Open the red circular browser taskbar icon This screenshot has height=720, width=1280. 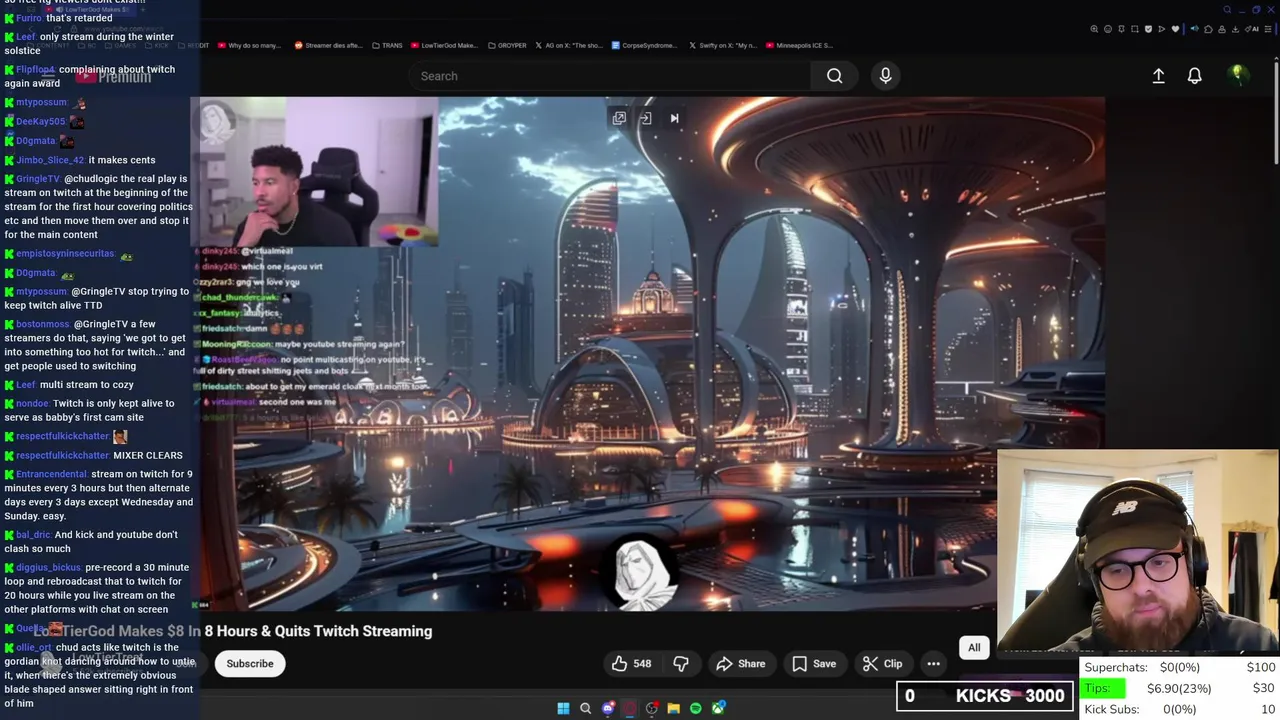pos(630,708)
